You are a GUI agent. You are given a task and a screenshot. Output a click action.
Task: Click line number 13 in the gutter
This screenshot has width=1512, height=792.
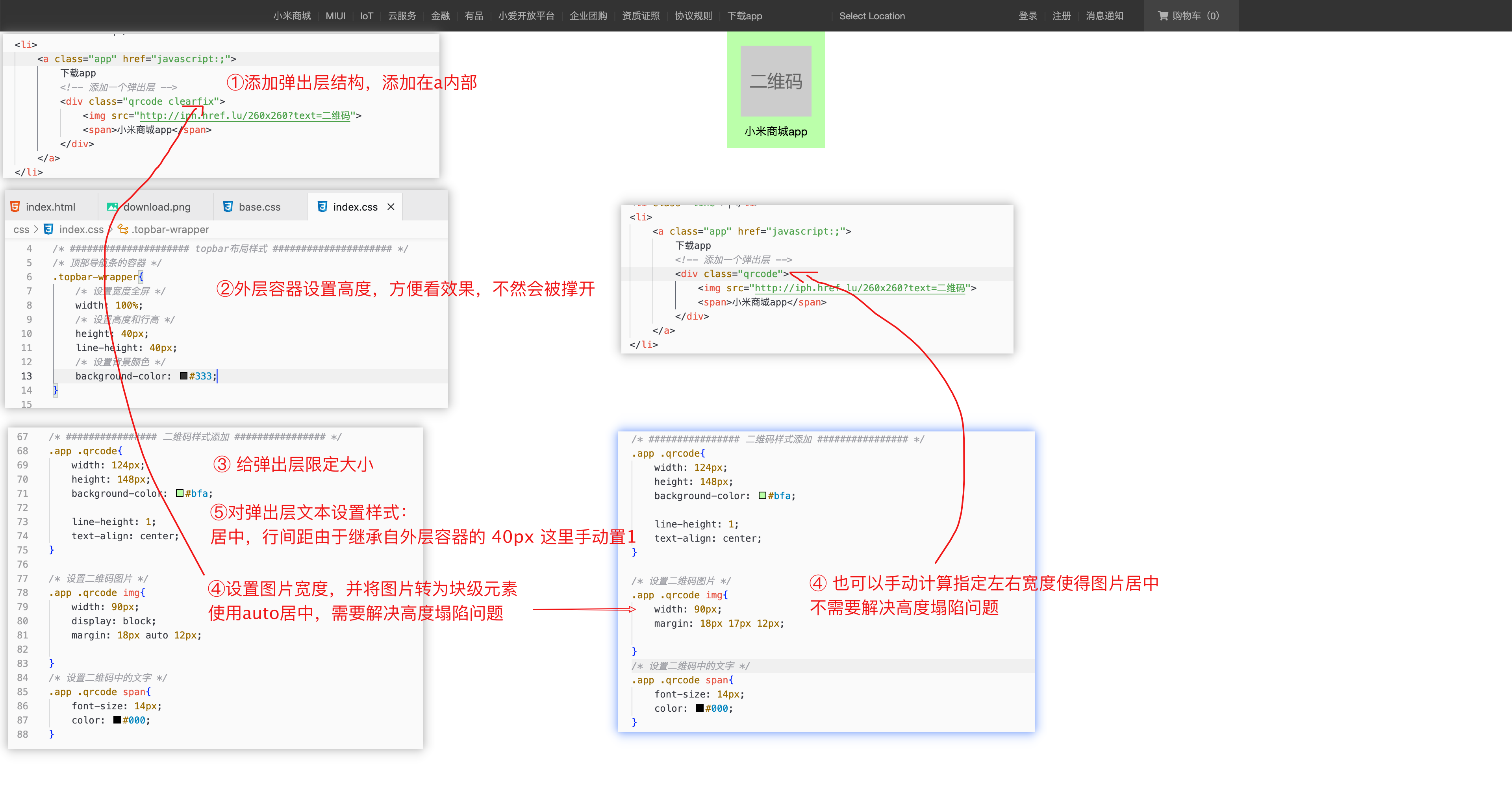(x=26, y=376)
